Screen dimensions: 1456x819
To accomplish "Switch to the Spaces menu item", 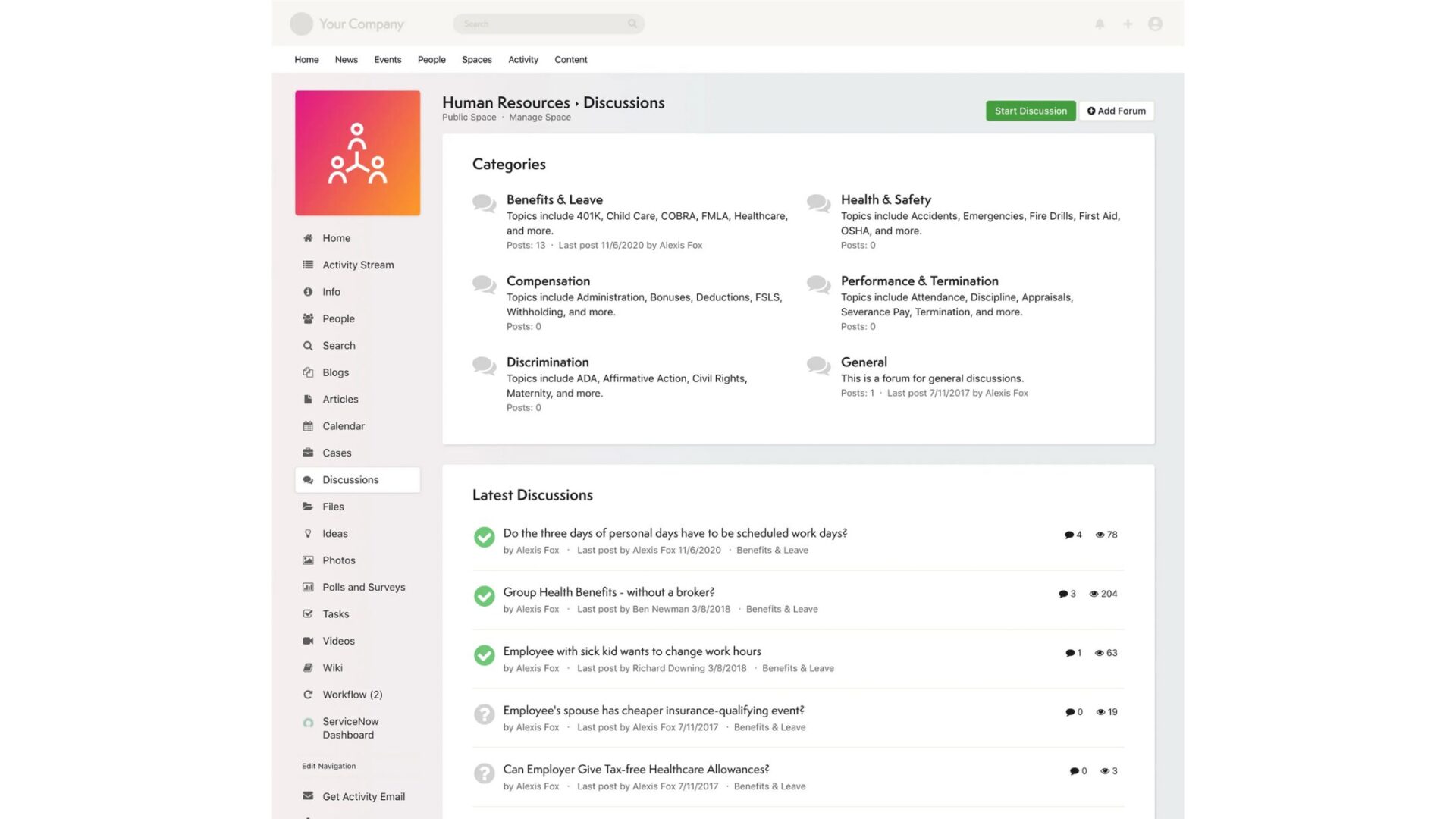I will [476, 59].
